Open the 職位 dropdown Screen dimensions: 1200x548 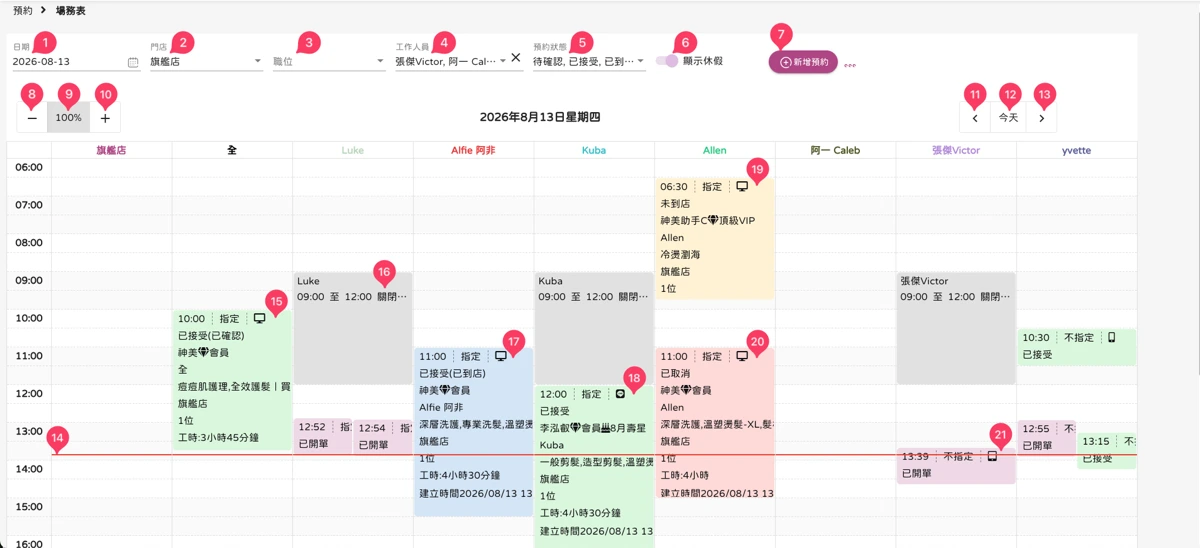[x=329, y=61]
